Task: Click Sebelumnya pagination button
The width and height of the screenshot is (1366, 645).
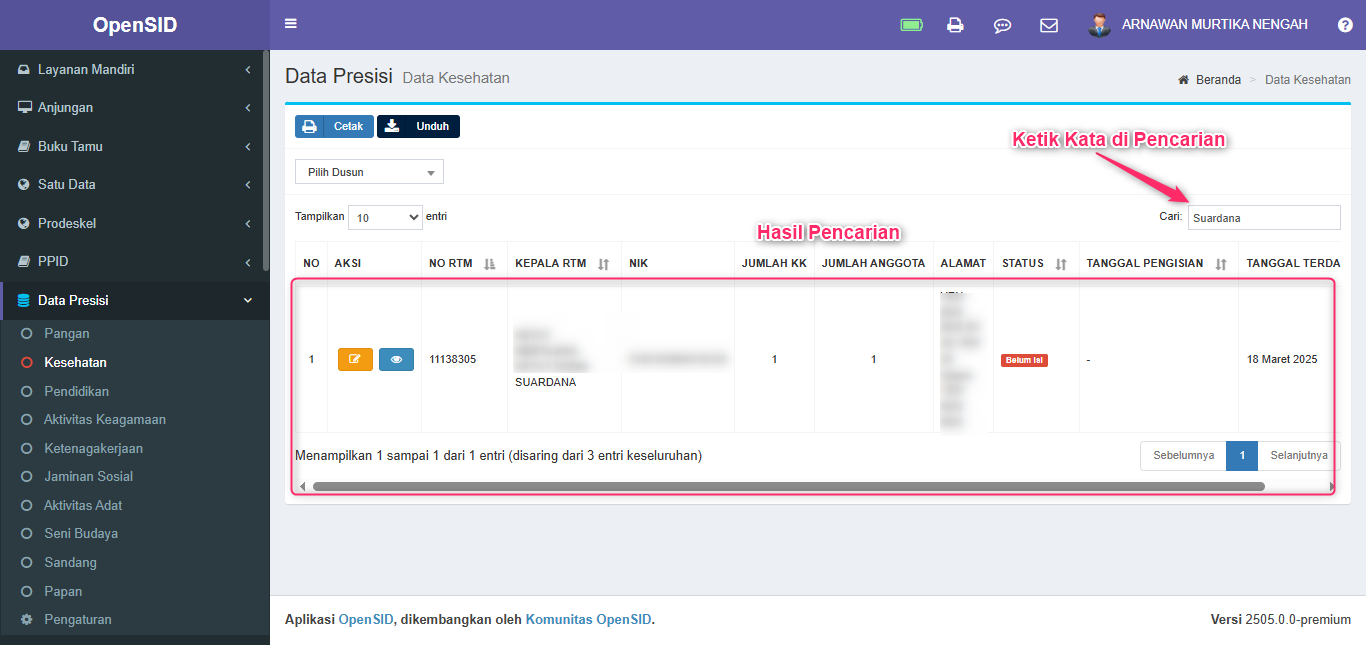Action: click(1183, 456)
